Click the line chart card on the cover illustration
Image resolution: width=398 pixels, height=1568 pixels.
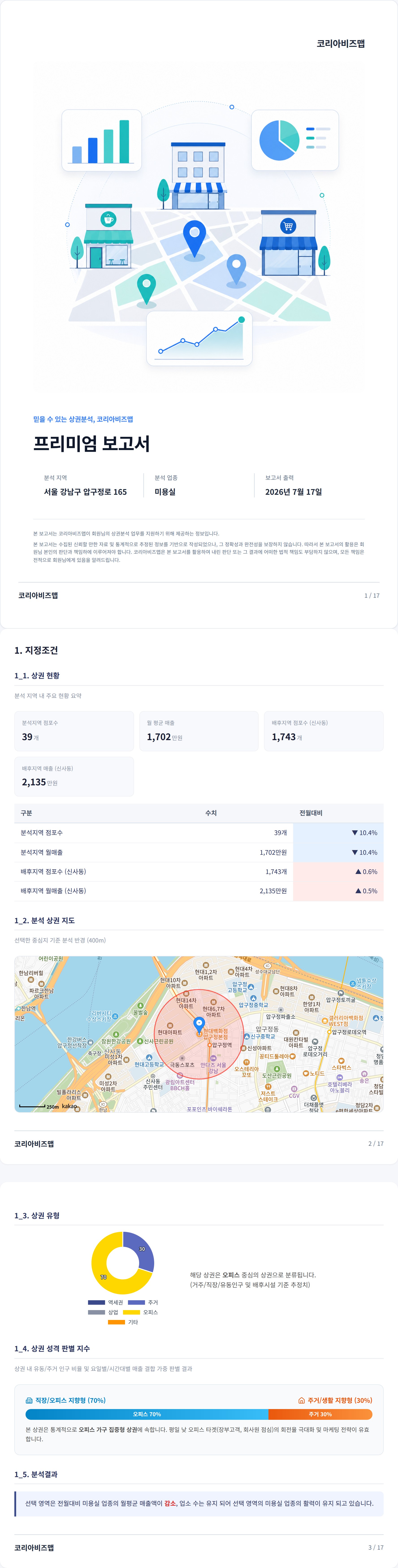(199, 338)
